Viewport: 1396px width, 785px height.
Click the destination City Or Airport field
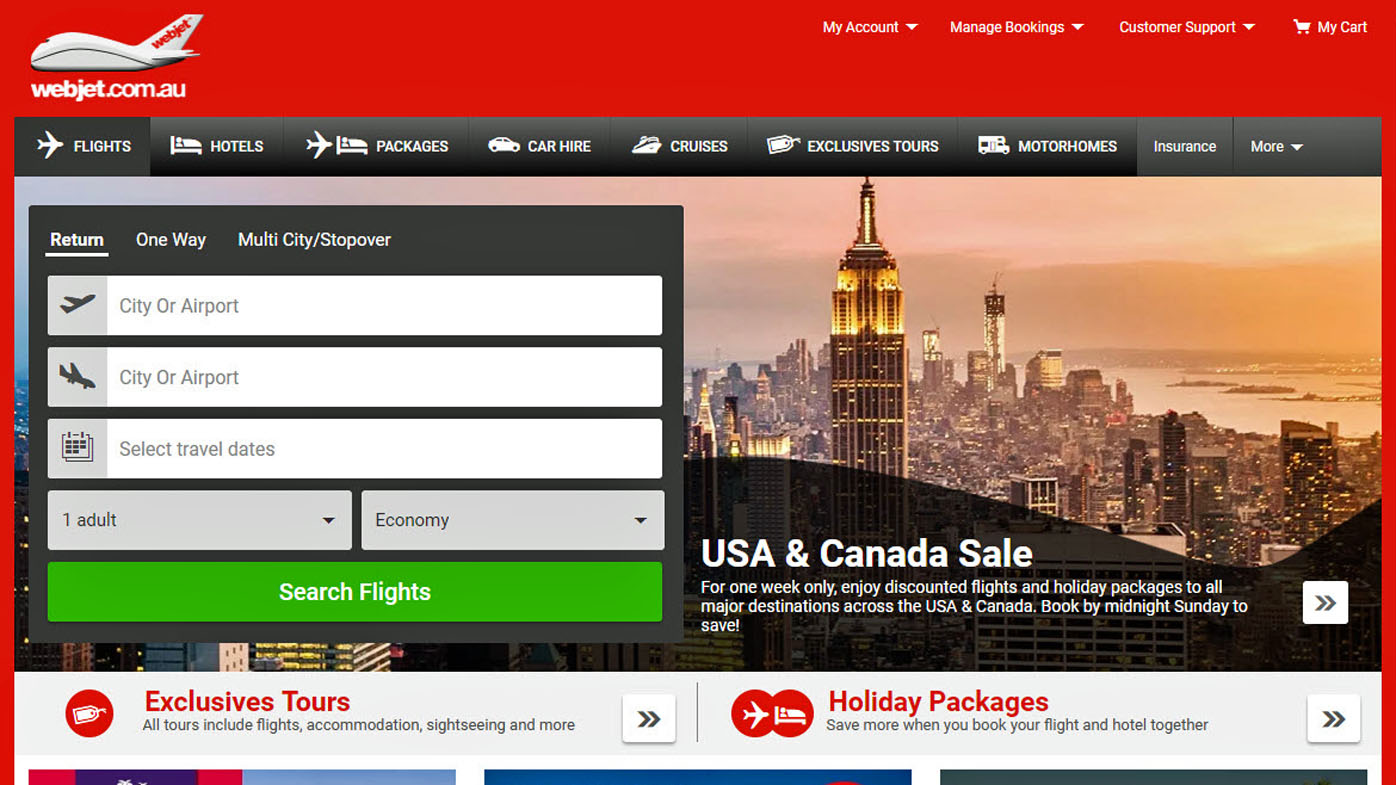click(x=355, y=377)
